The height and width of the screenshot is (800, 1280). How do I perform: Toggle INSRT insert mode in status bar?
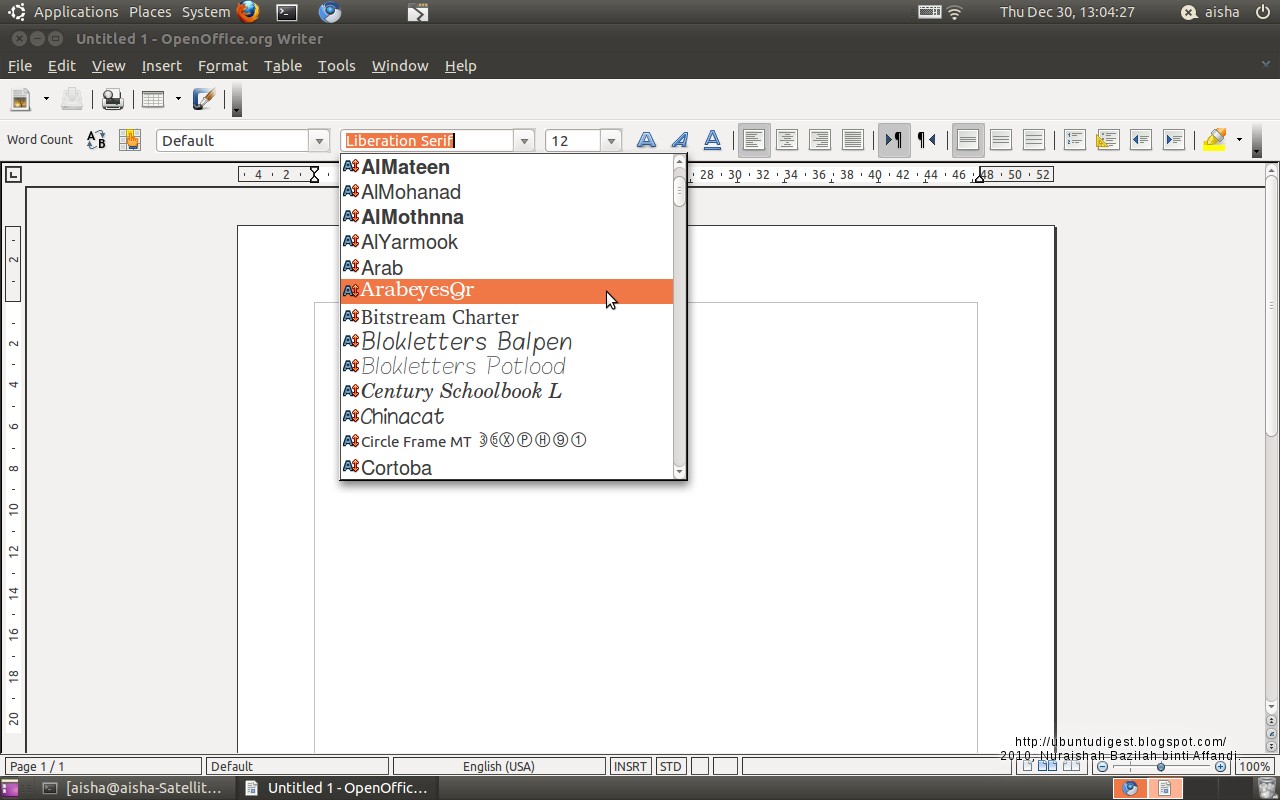click(630, 767)
